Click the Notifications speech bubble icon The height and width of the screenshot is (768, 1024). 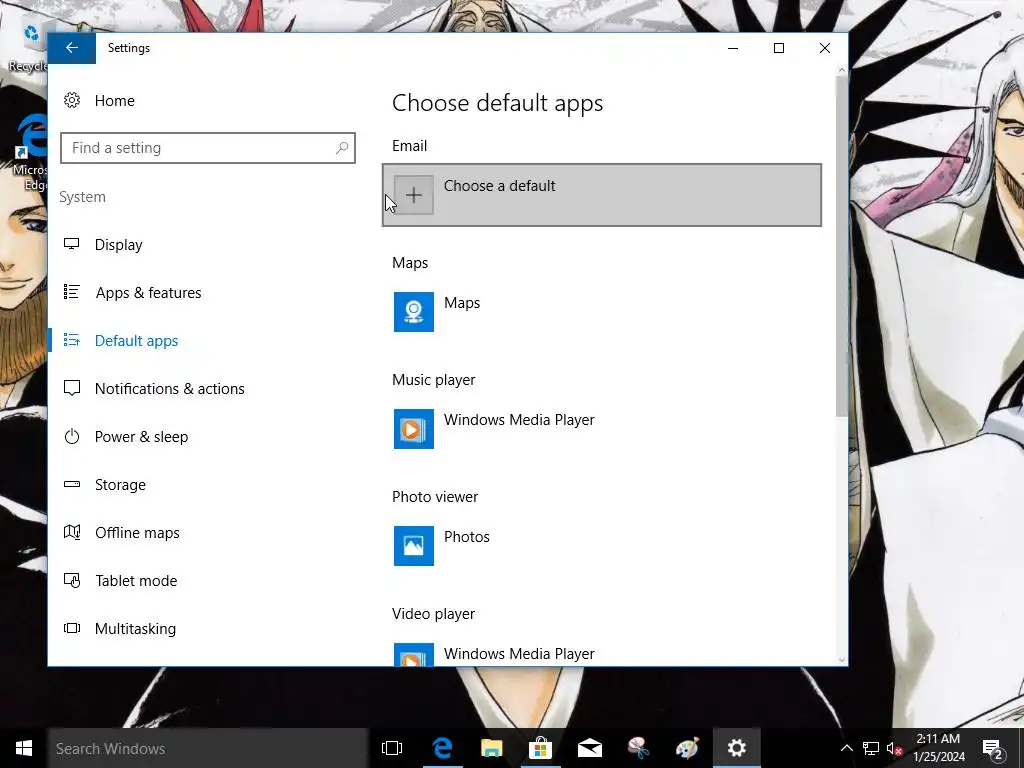click(x=72, y=389)
